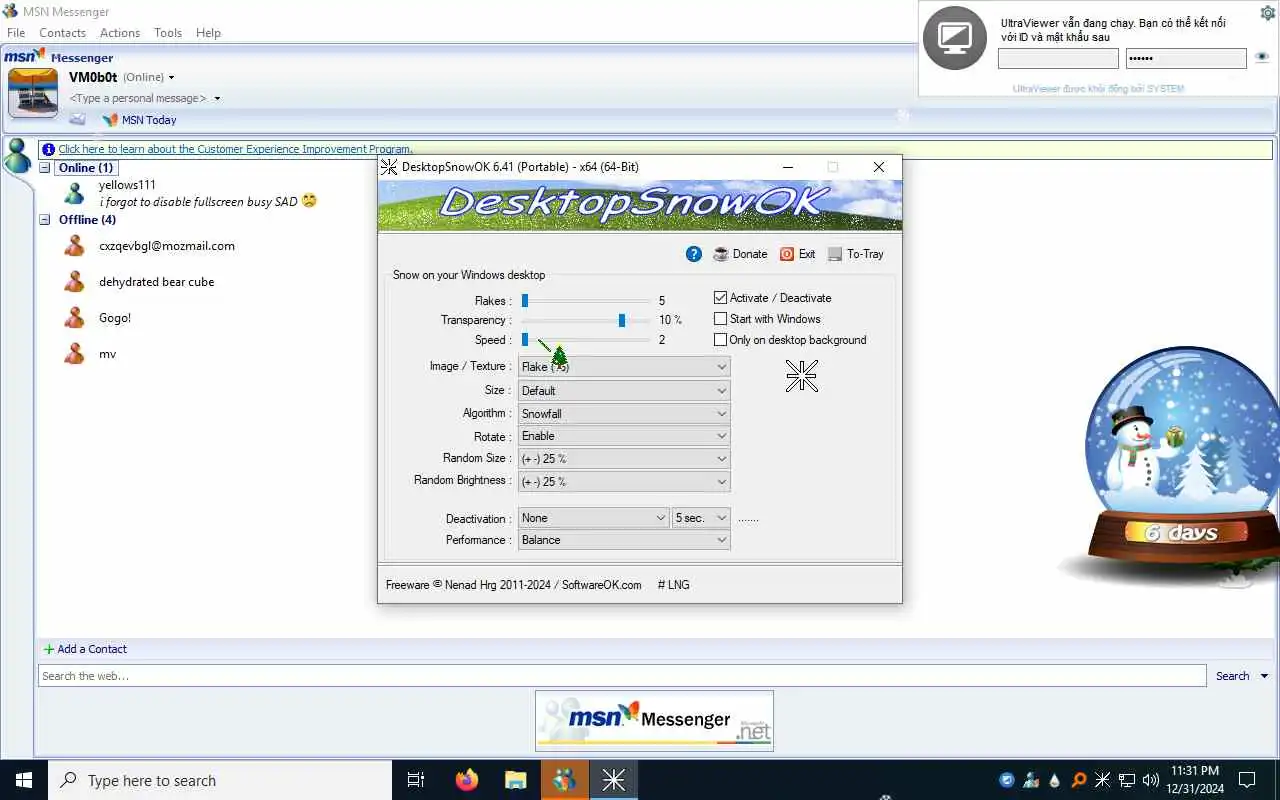Click the buddy icon beside Gogo!
Image resolution: width=1280 pixels, height=800 pixels.
[x=74, y=318]
